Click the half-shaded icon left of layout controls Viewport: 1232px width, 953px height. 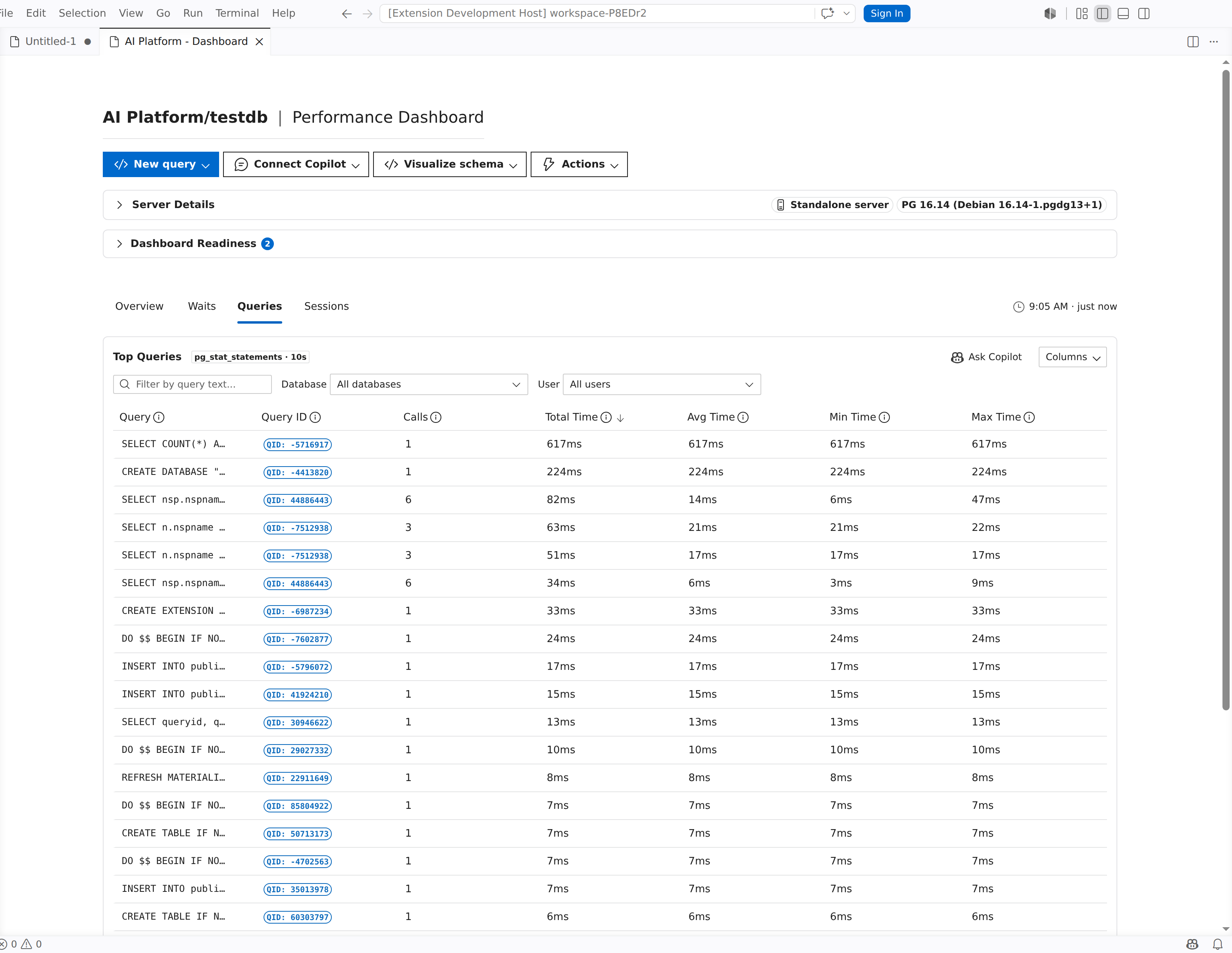click(x=1050, y=14)
